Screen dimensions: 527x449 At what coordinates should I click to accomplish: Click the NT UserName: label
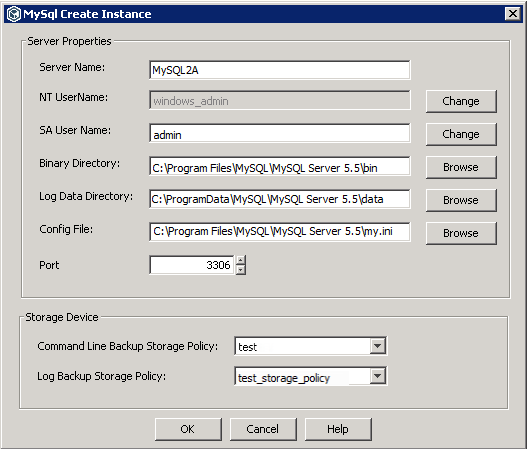(x=74, y=97)
